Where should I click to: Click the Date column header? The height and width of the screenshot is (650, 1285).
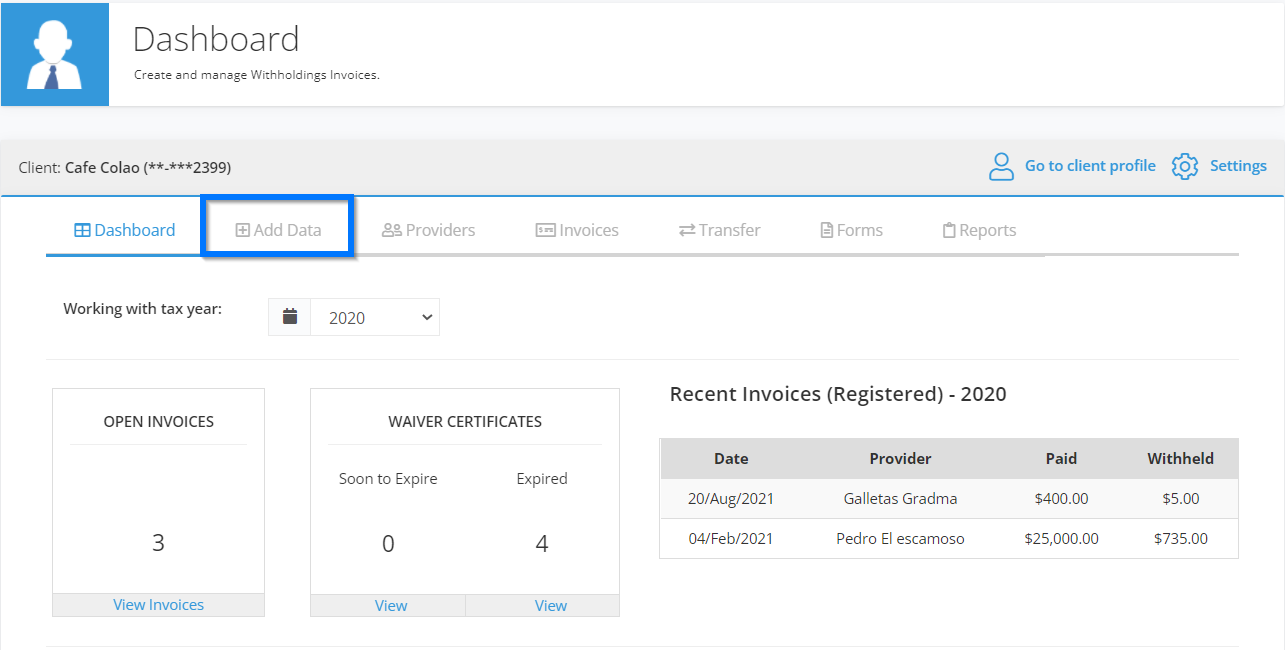point(731,459)
